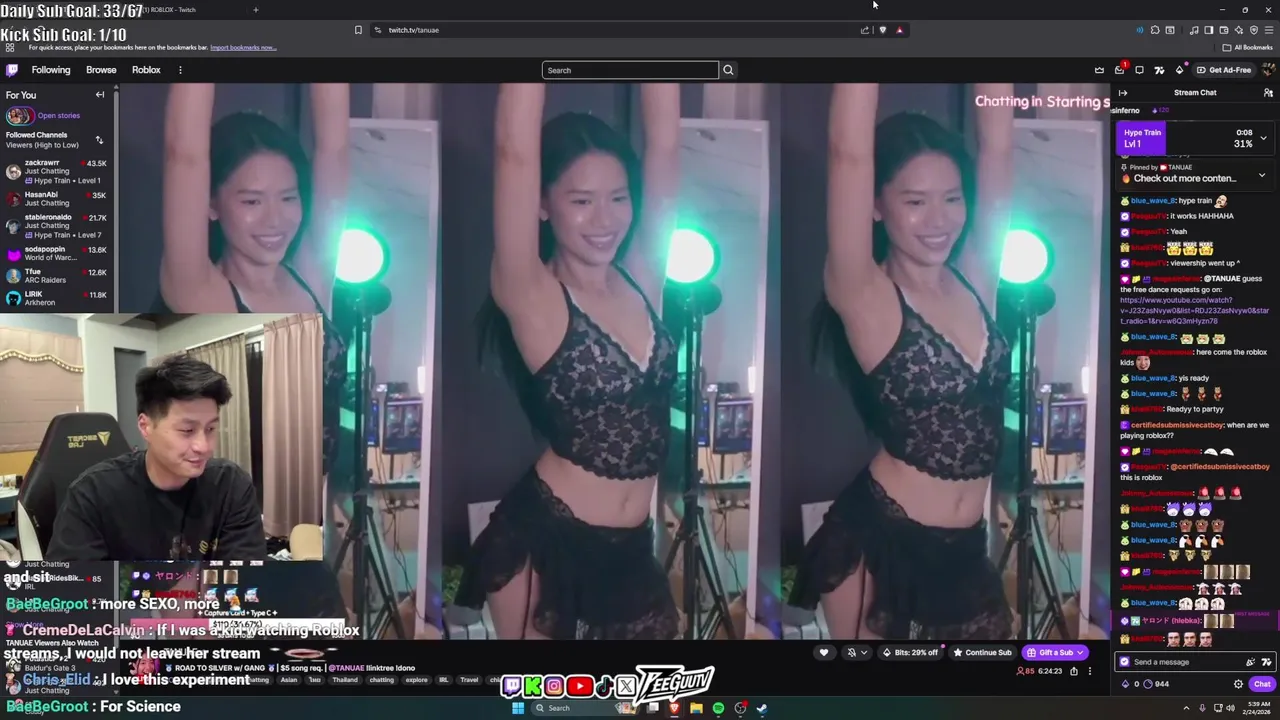Click the chat identity badge icon

(1124, 662)
